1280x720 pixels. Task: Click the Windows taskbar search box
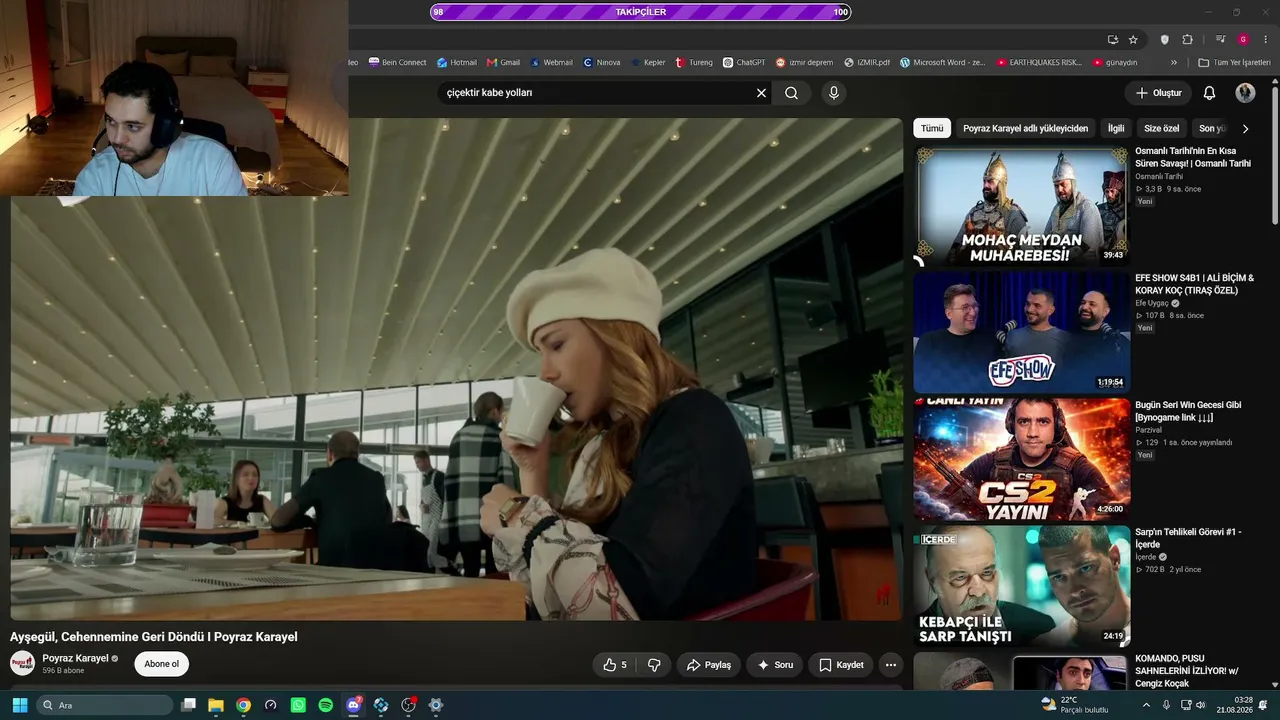[105, 705]
